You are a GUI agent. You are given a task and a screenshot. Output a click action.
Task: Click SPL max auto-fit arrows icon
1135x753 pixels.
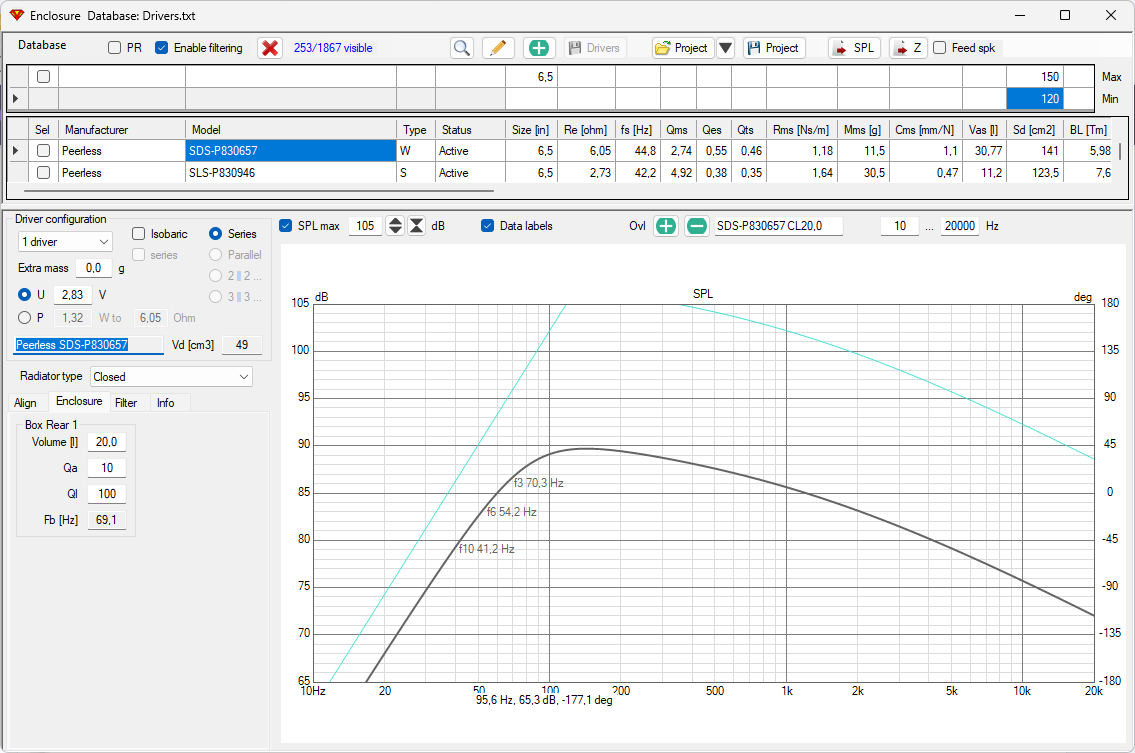point(417,226)
